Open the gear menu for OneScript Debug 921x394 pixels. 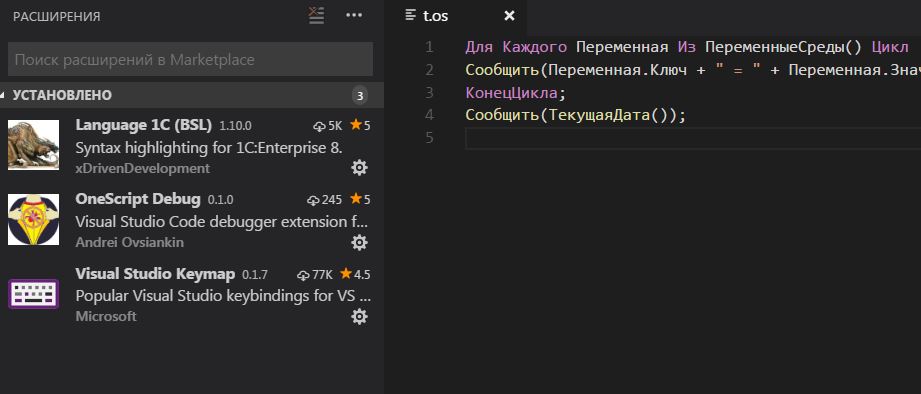359,242
